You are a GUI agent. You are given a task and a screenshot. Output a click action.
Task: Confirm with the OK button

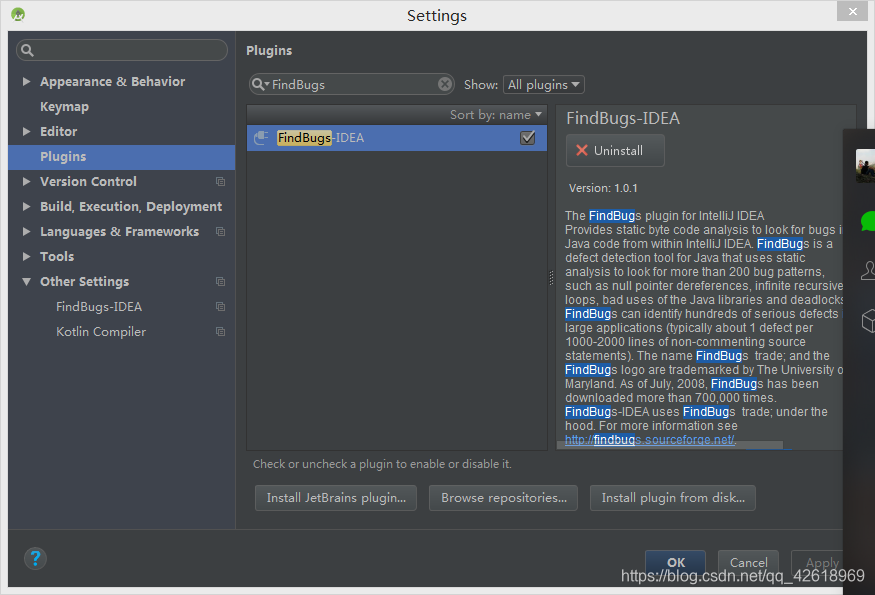(x=675, y=563)
